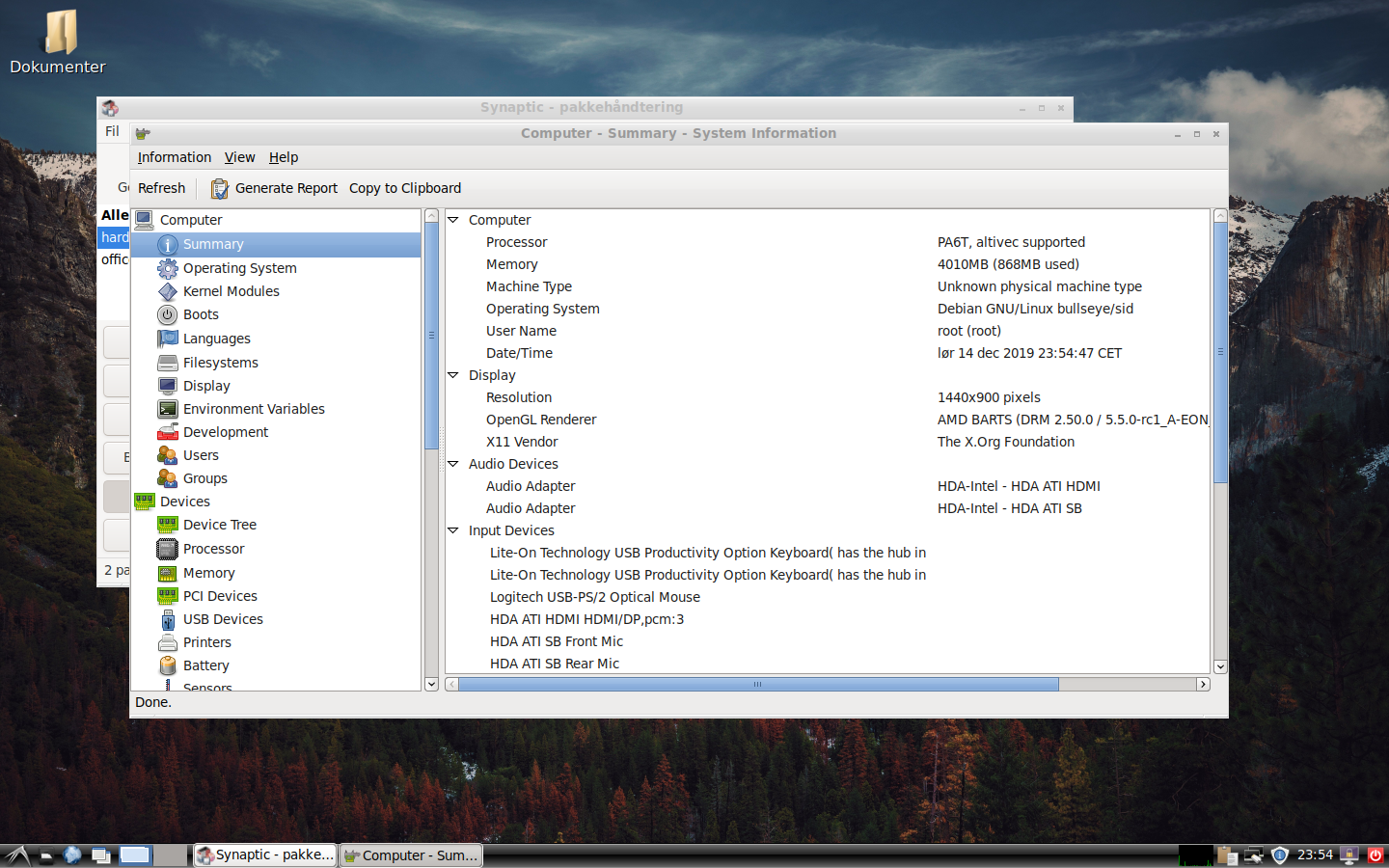
Task: Click the sidebar scroll down arrow
Action: [431, 684]
